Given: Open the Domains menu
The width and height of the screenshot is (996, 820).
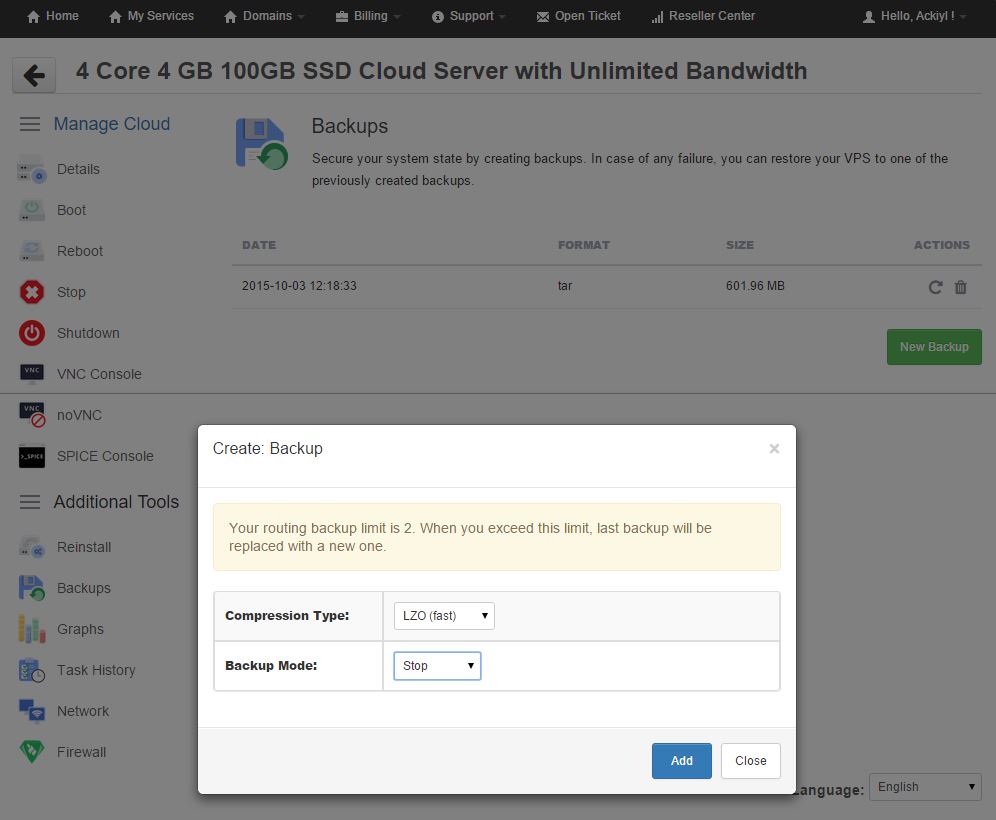Looking at the screenshot, I should 265,16.
